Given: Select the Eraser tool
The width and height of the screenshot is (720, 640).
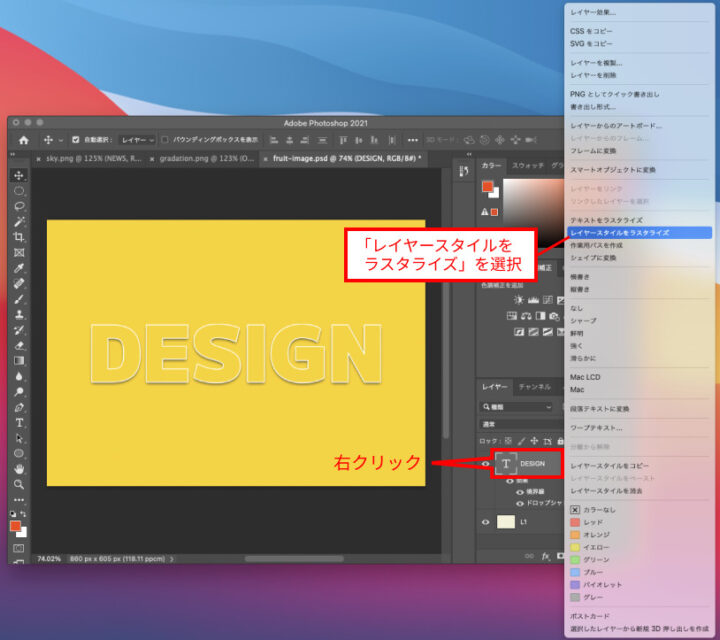Looking at the screenshot, I should coord(19,346).
